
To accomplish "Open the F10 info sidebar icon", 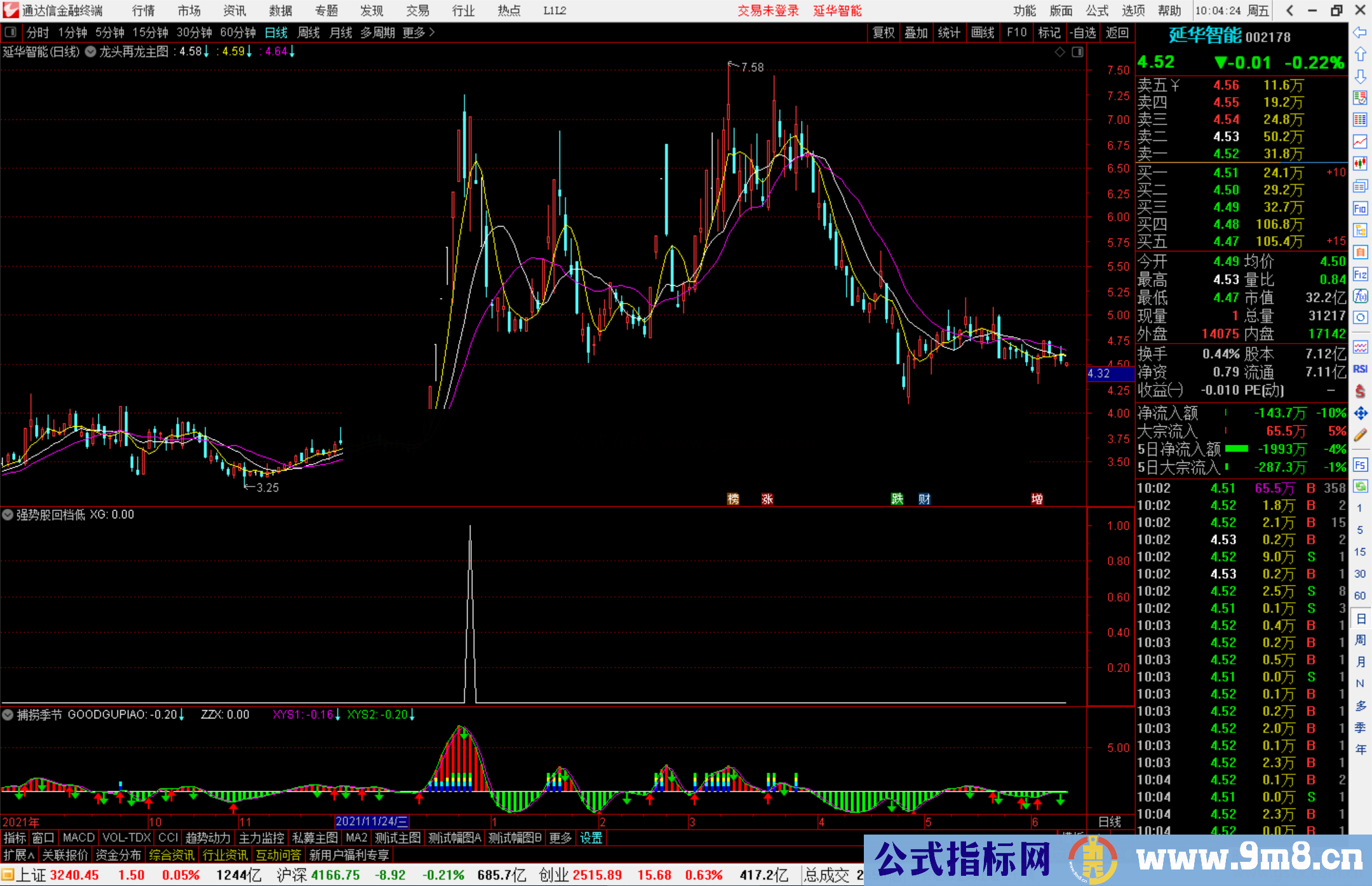I will point(1360,208).
